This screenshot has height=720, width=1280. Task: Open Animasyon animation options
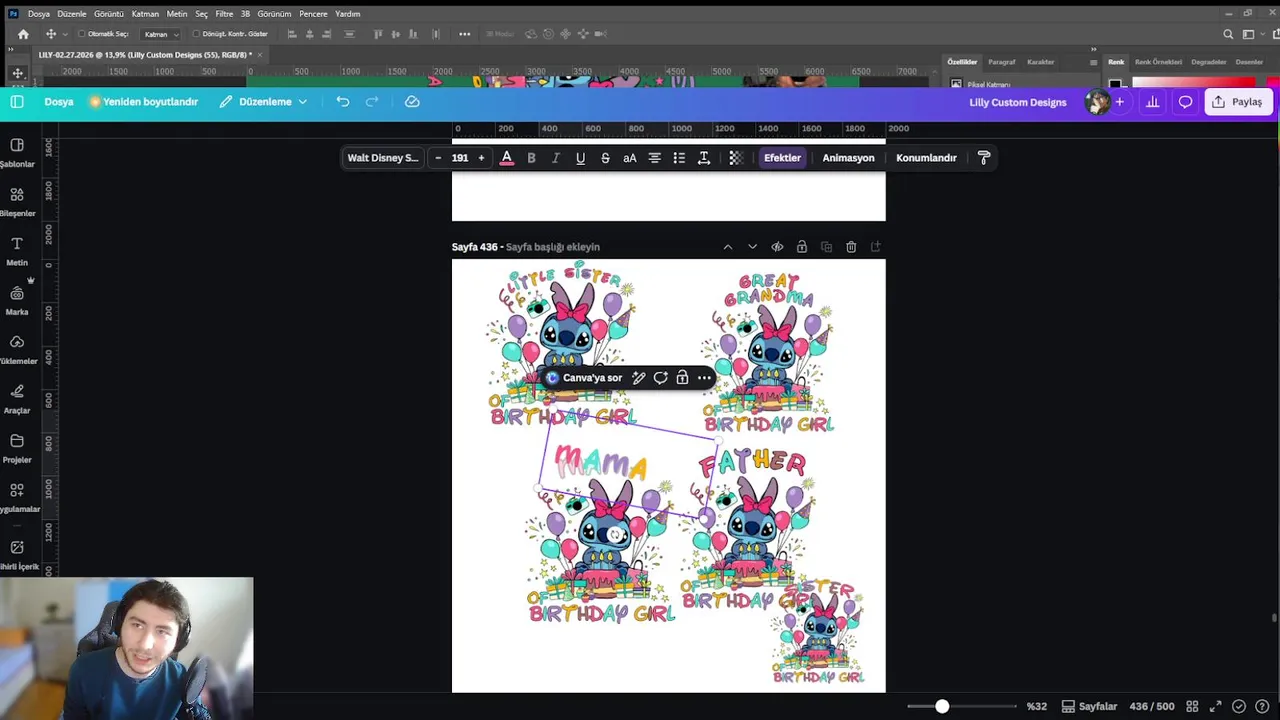pyautogui.click(x=848, y=158)
